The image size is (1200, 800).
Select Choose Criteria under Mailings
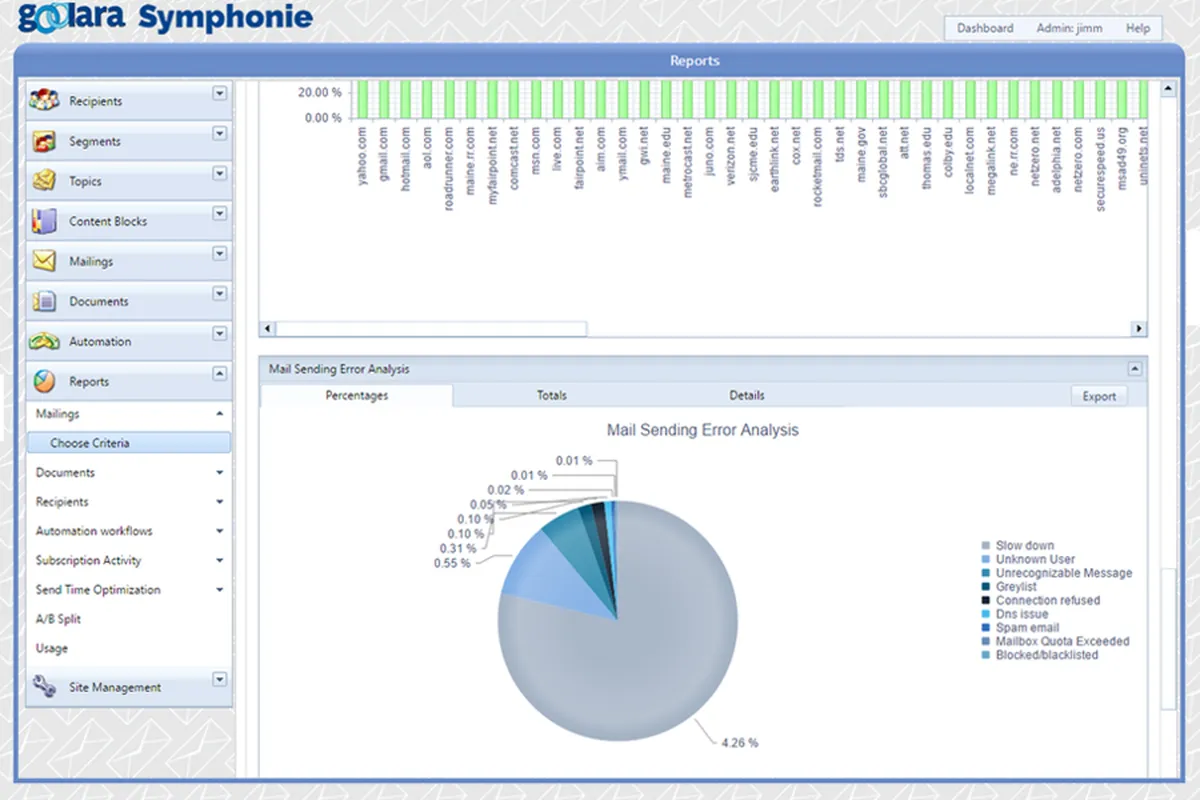[x=128, y=443]
